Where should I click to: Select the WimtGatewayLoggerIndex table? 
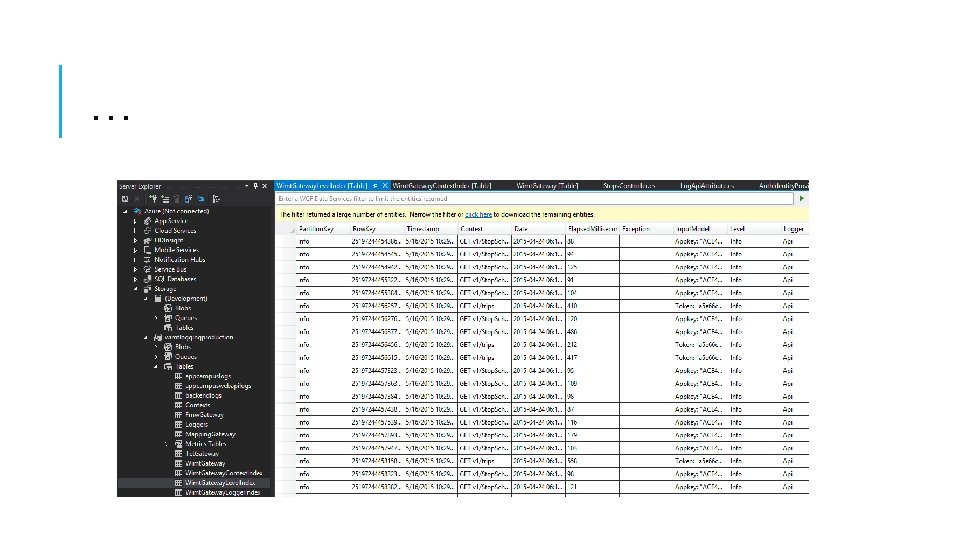(223, 492)
